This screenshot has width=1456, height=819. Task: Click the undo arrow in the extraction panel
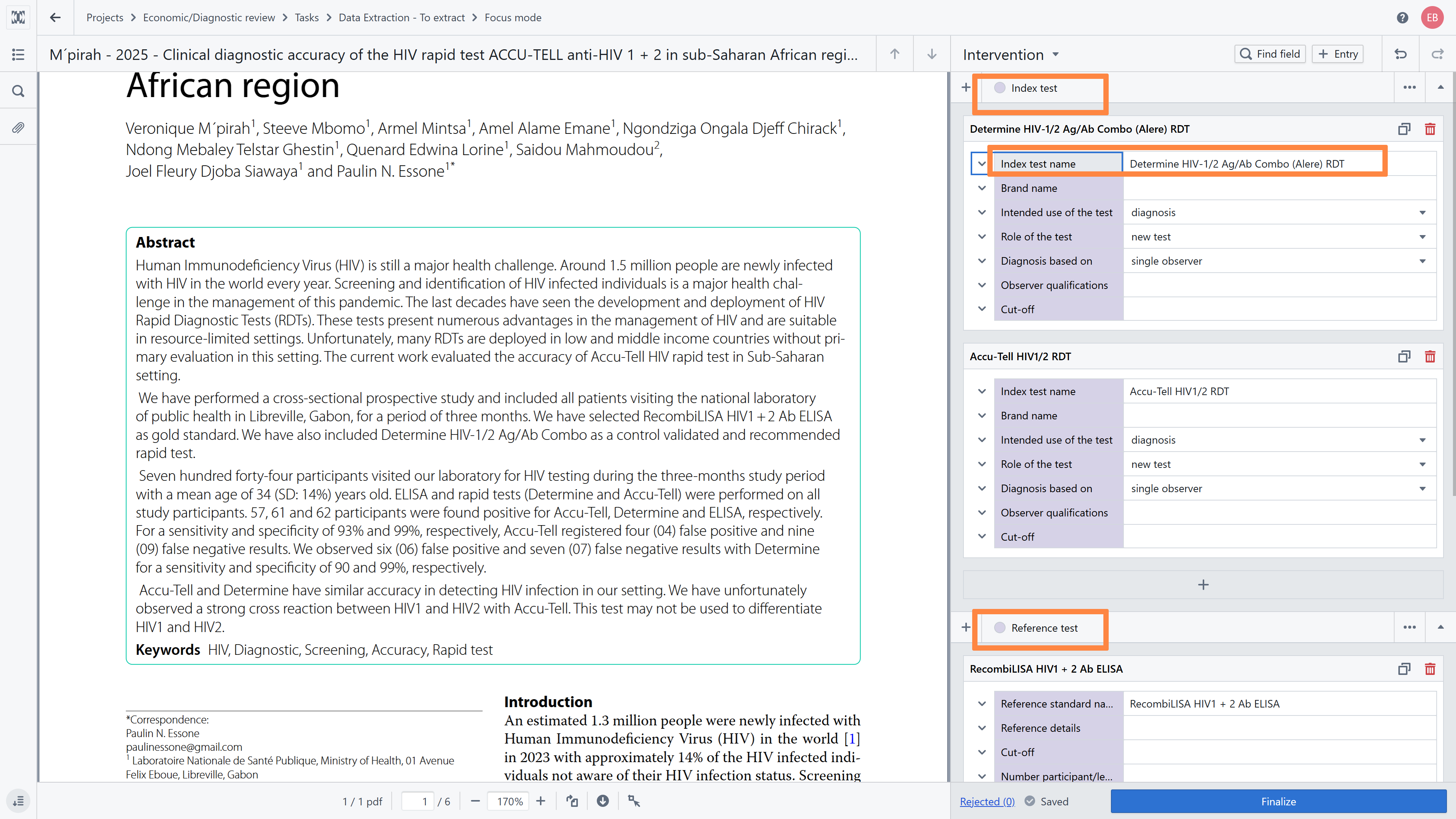pos(1401,54)
